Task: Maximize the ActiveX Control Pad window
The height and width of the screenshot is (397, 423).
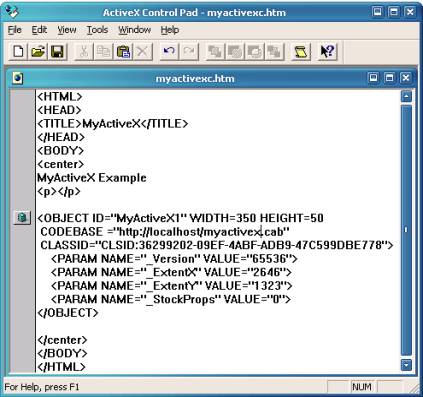Action: (x=394, y=12)
